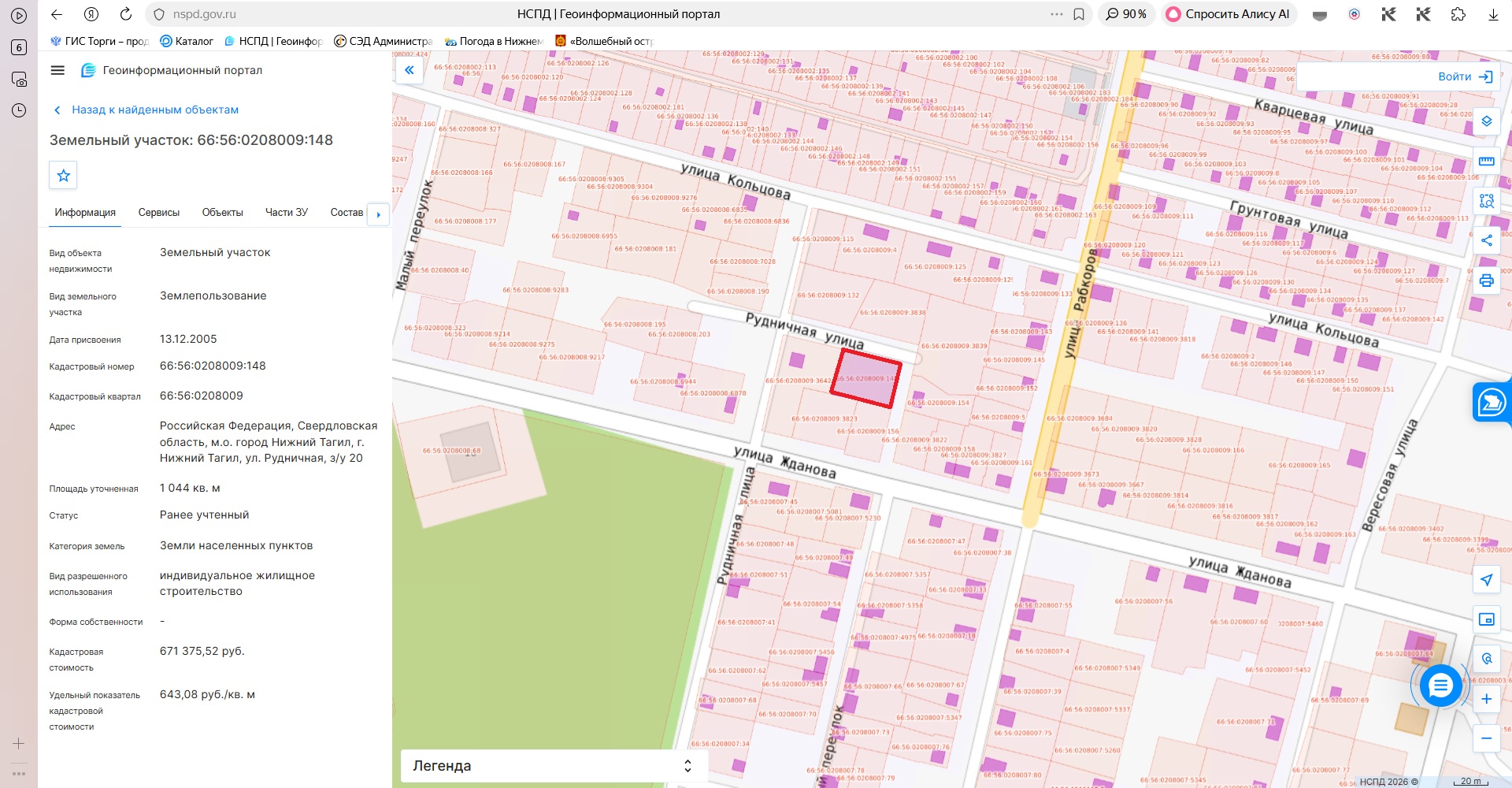
Task: Click the Войти login button
Action: tap(1465, 76)
